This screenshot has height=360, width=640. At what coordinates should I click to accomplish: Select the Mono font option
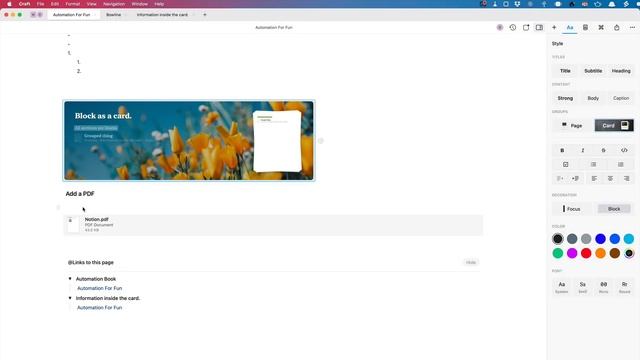(603, 287)
